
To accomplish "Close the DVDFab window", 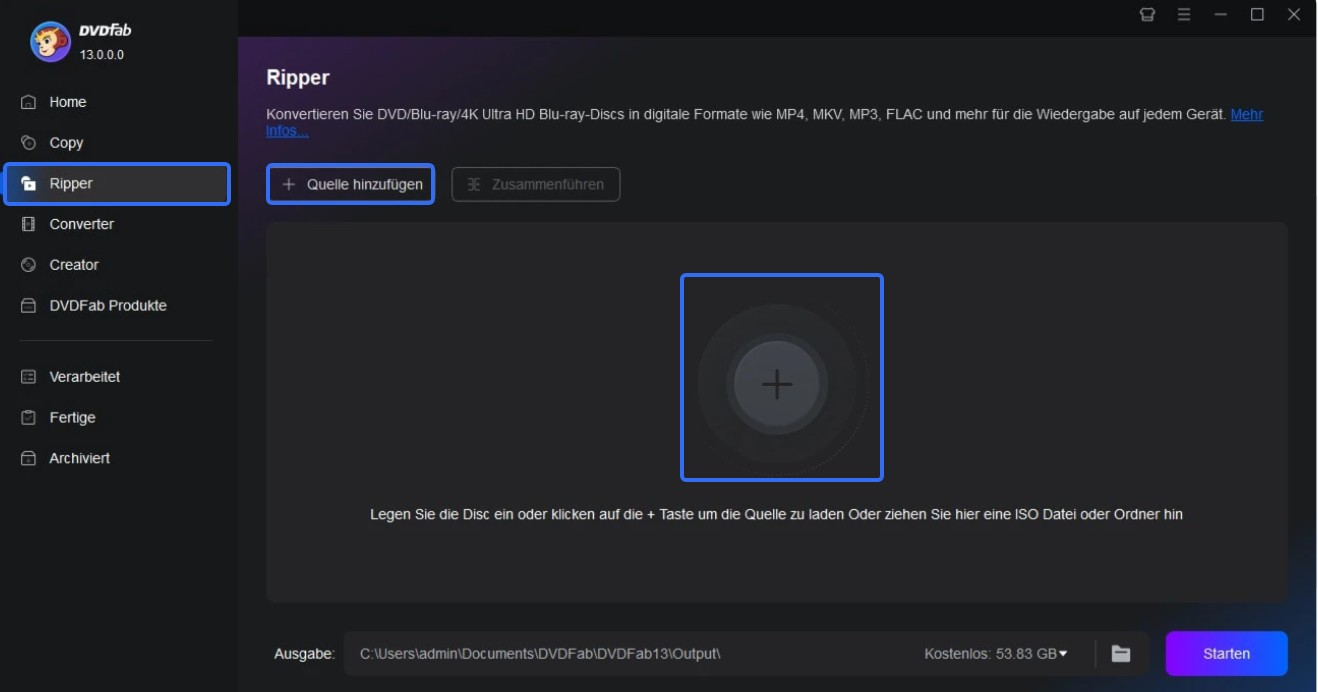I will 1295,14.
